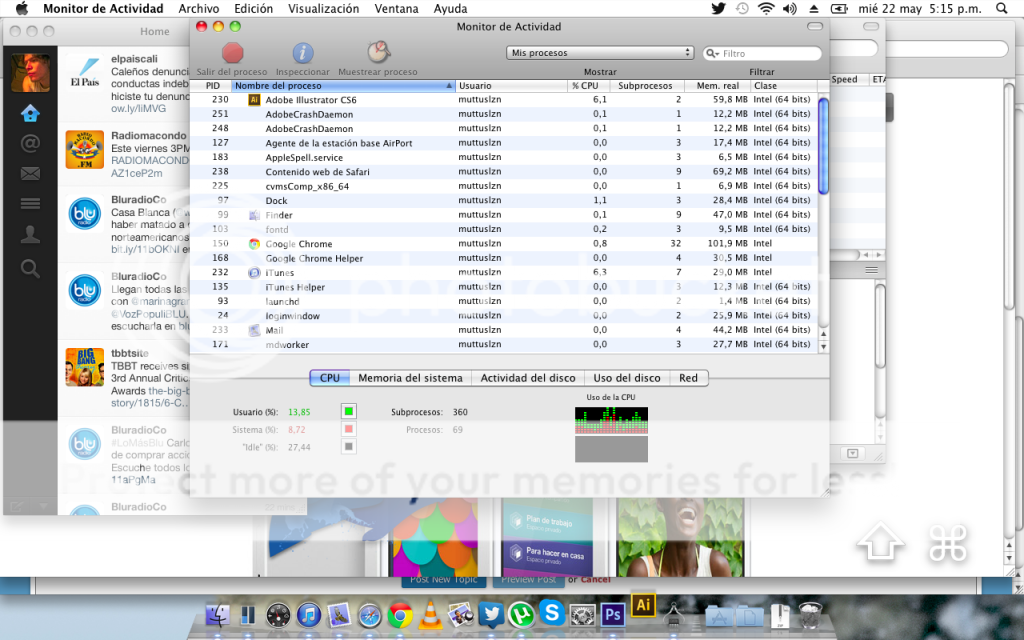Open the Mis procesos dropdown
The width and height of the screenshot is (1024, 640).
(599, 53)
